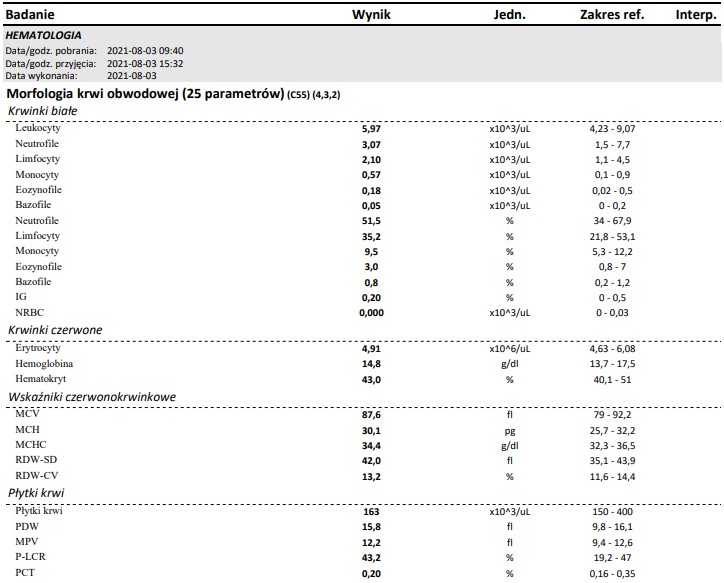
Task: Click the Eozynofile value 0,18
Action: tap(371, 191)
